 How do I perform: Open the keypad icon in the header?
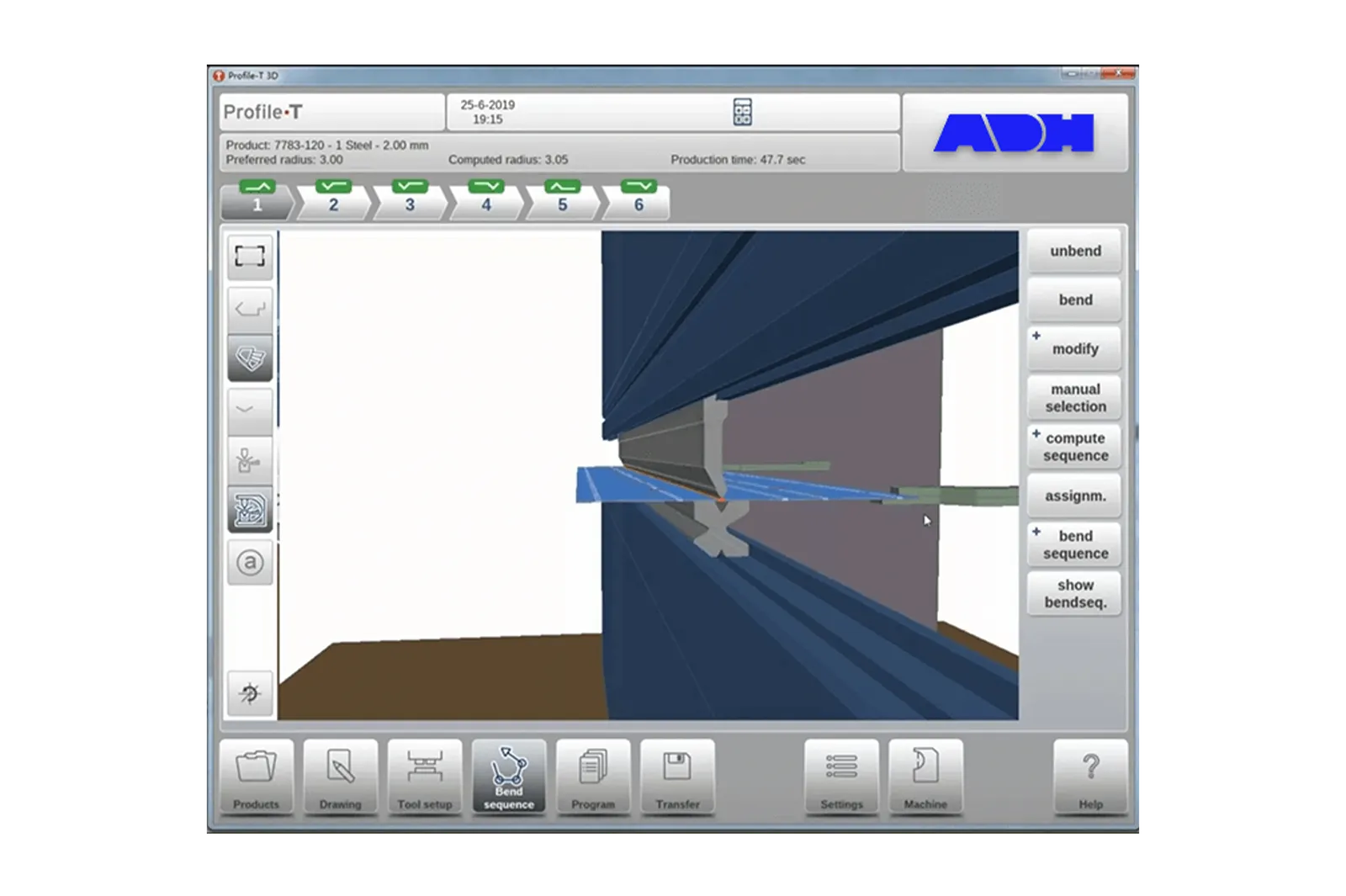(x=742, y=112)
